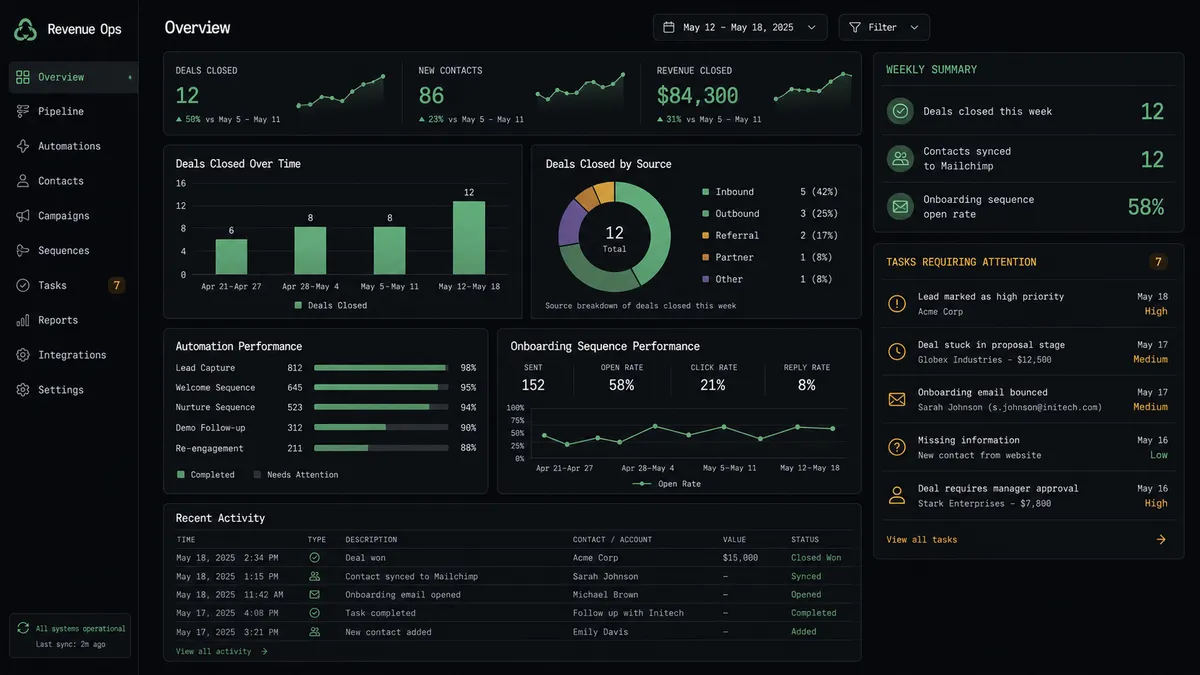
Task: Click the New Contacts 86 value
Action: [431, 96]
